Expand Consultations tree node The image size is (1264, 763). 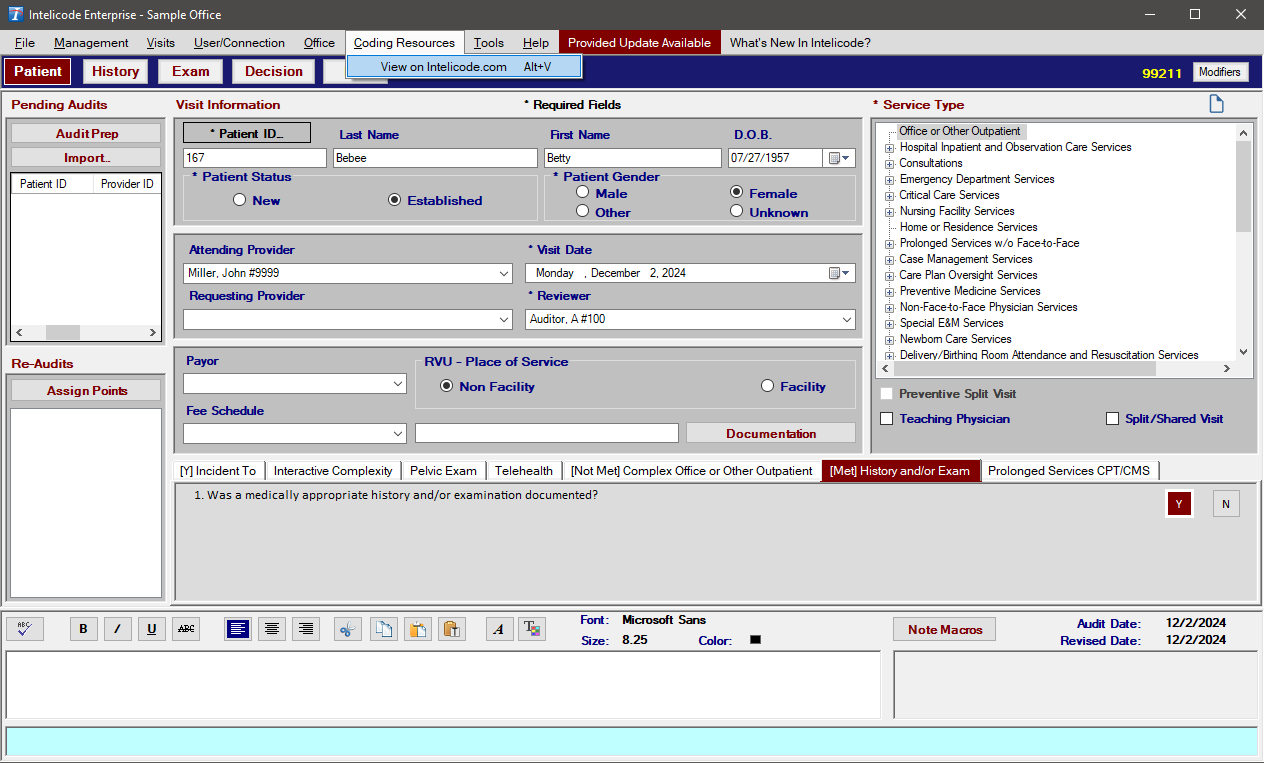(x=889, y=163)
